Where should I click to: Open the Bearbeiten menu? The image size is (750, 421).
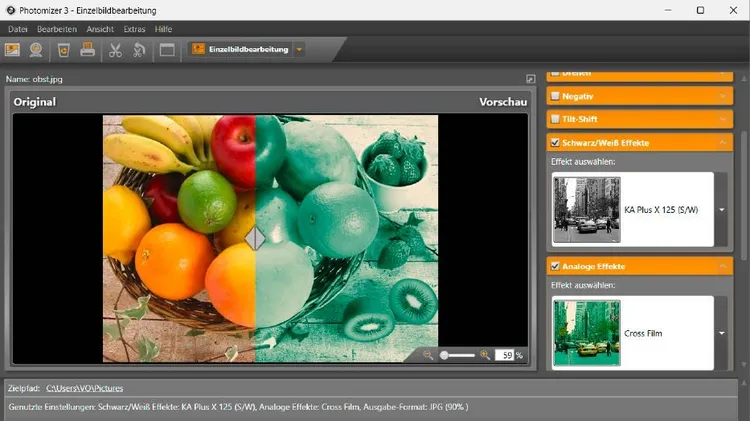pos(57,29)
